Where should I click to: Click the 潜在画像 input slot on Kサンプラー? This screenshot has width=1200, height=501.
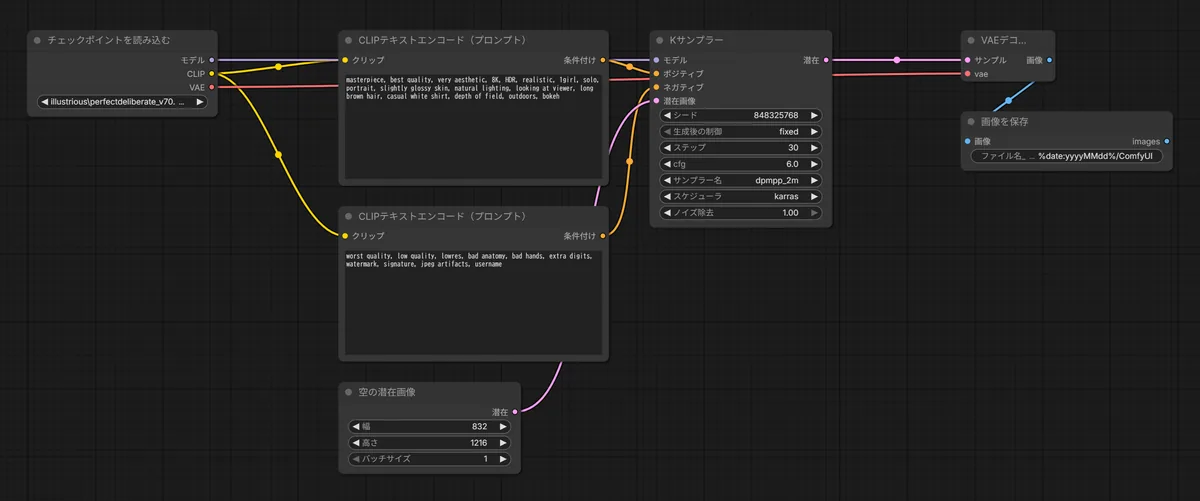[657, 101]
